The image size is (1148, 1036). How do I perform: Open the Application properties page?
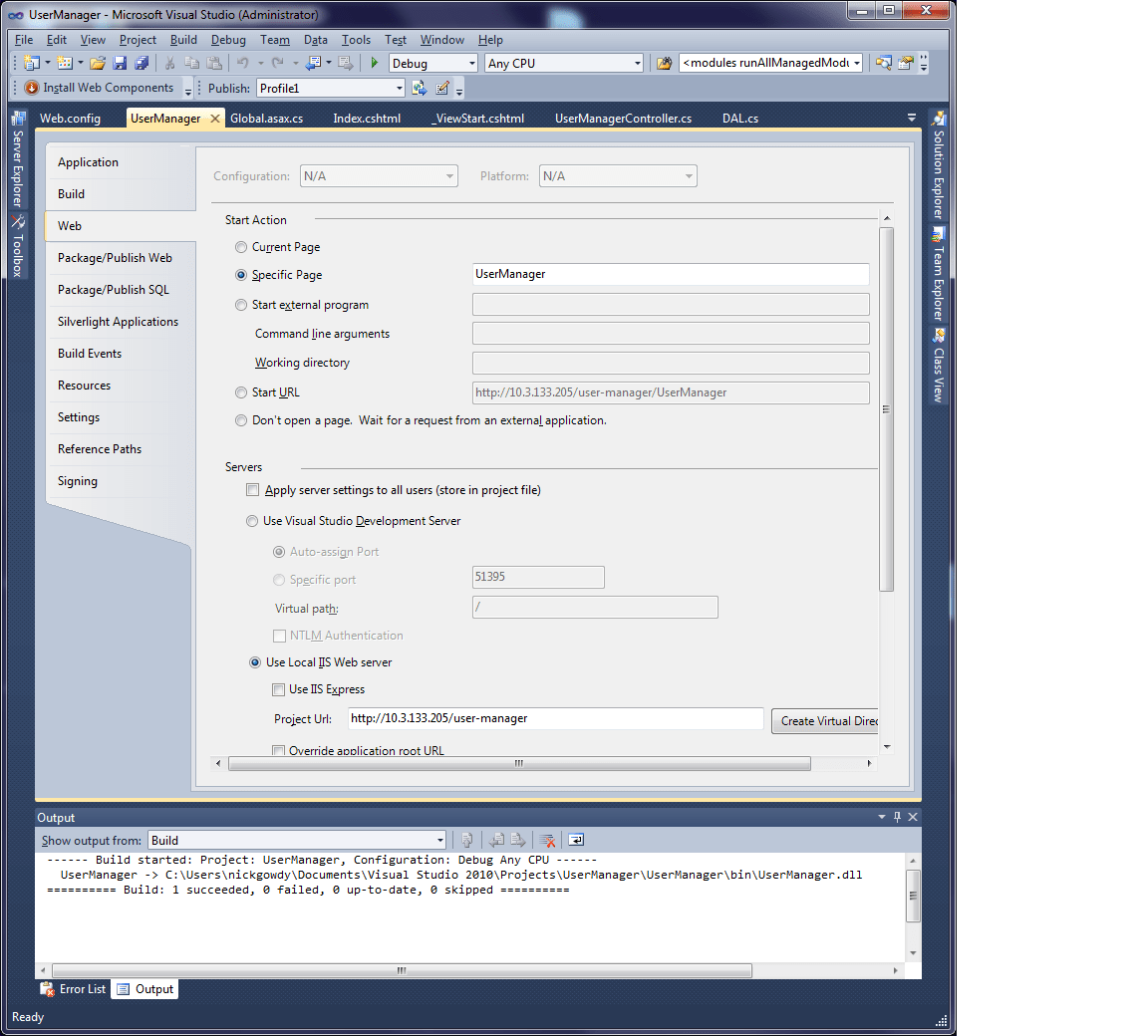point(88,162)
